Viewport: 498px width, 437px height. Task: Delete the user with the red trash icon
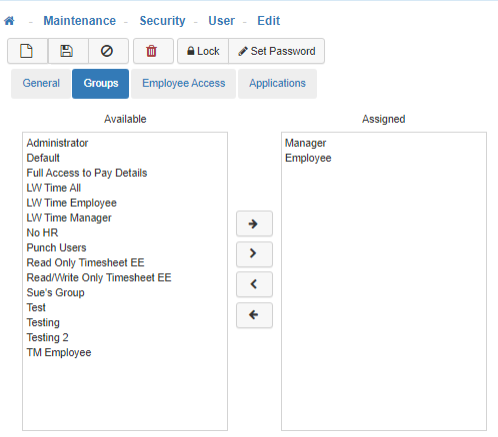153,51
